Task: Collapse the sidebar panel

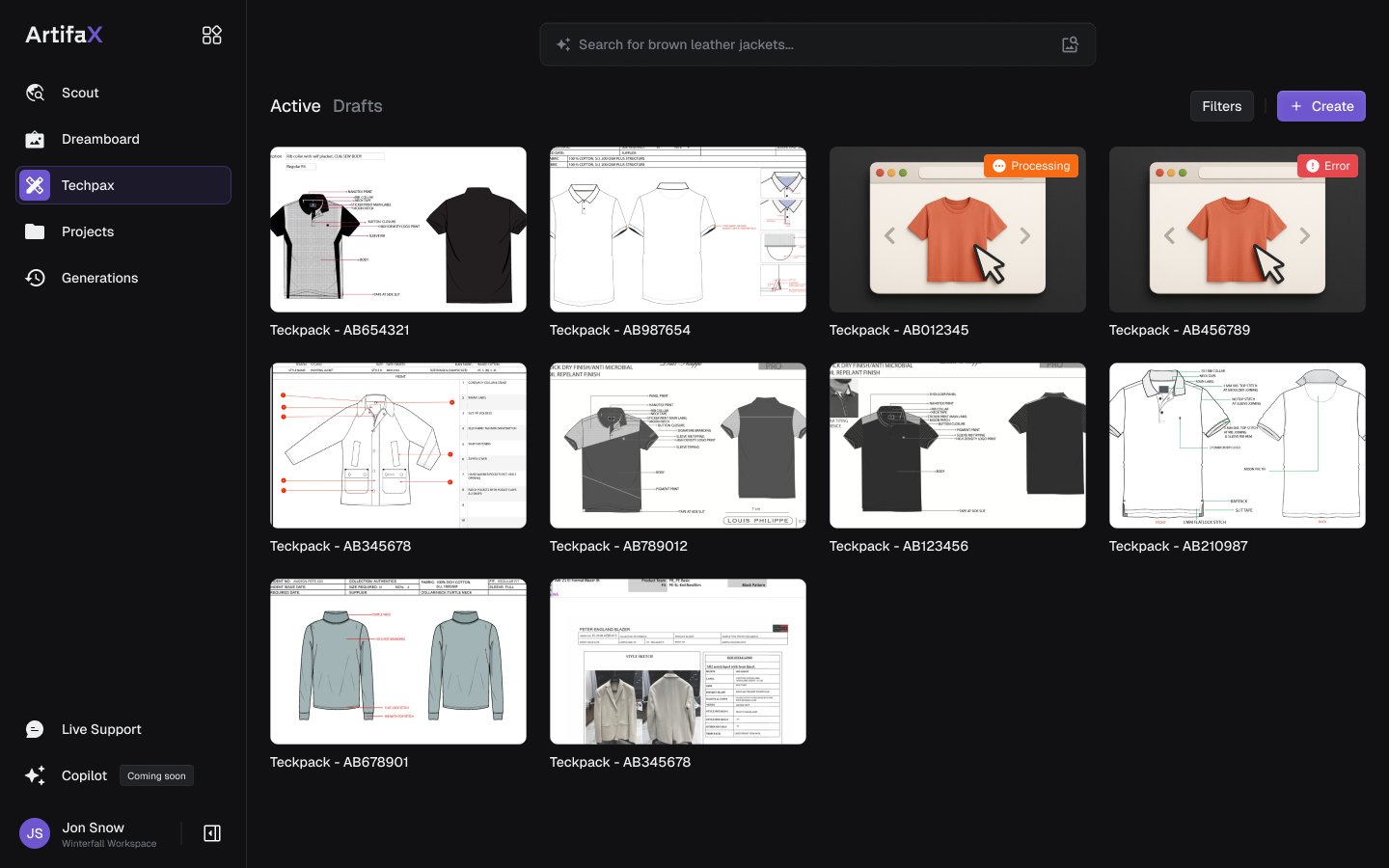Action: click(x=212, y=833)
